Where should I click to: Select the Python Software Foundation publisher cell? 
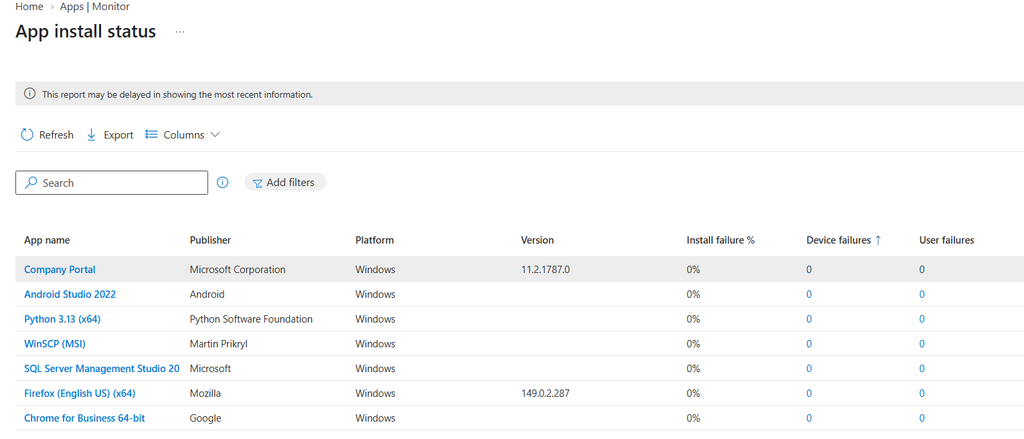[251, 319]
